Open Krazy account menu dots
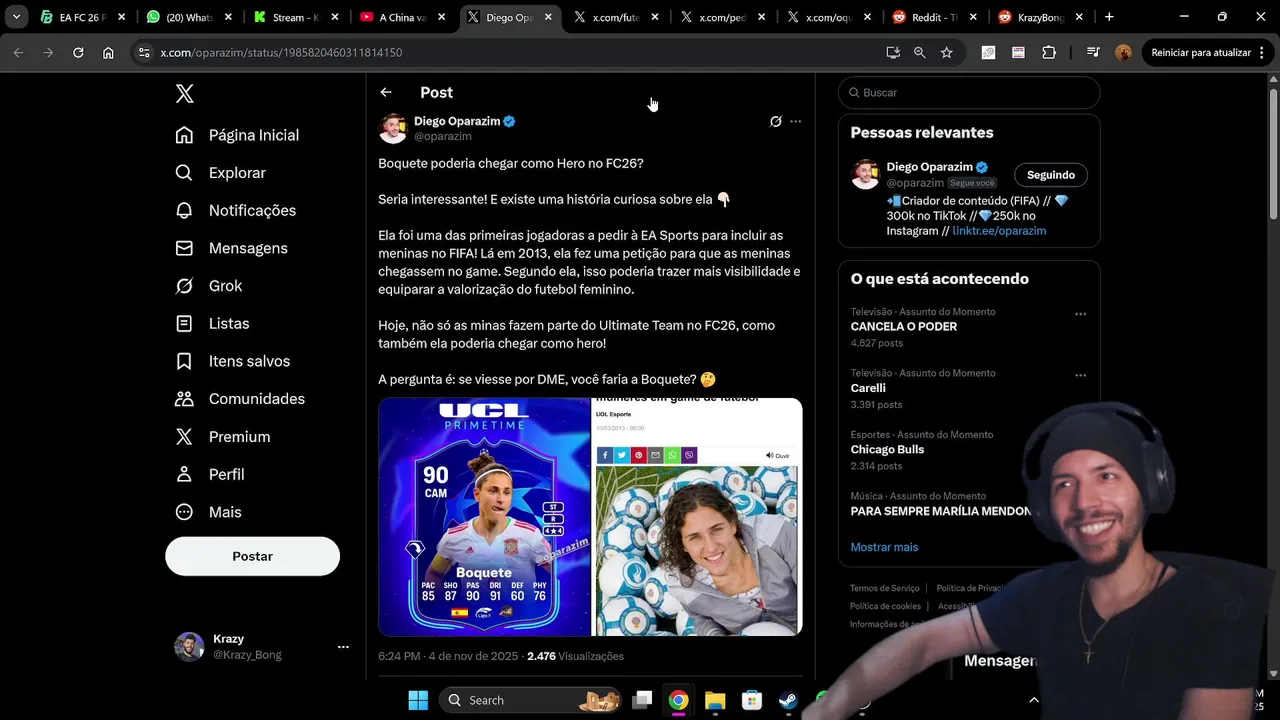This screenshot has height=720, width=1280. coord(343,647)
